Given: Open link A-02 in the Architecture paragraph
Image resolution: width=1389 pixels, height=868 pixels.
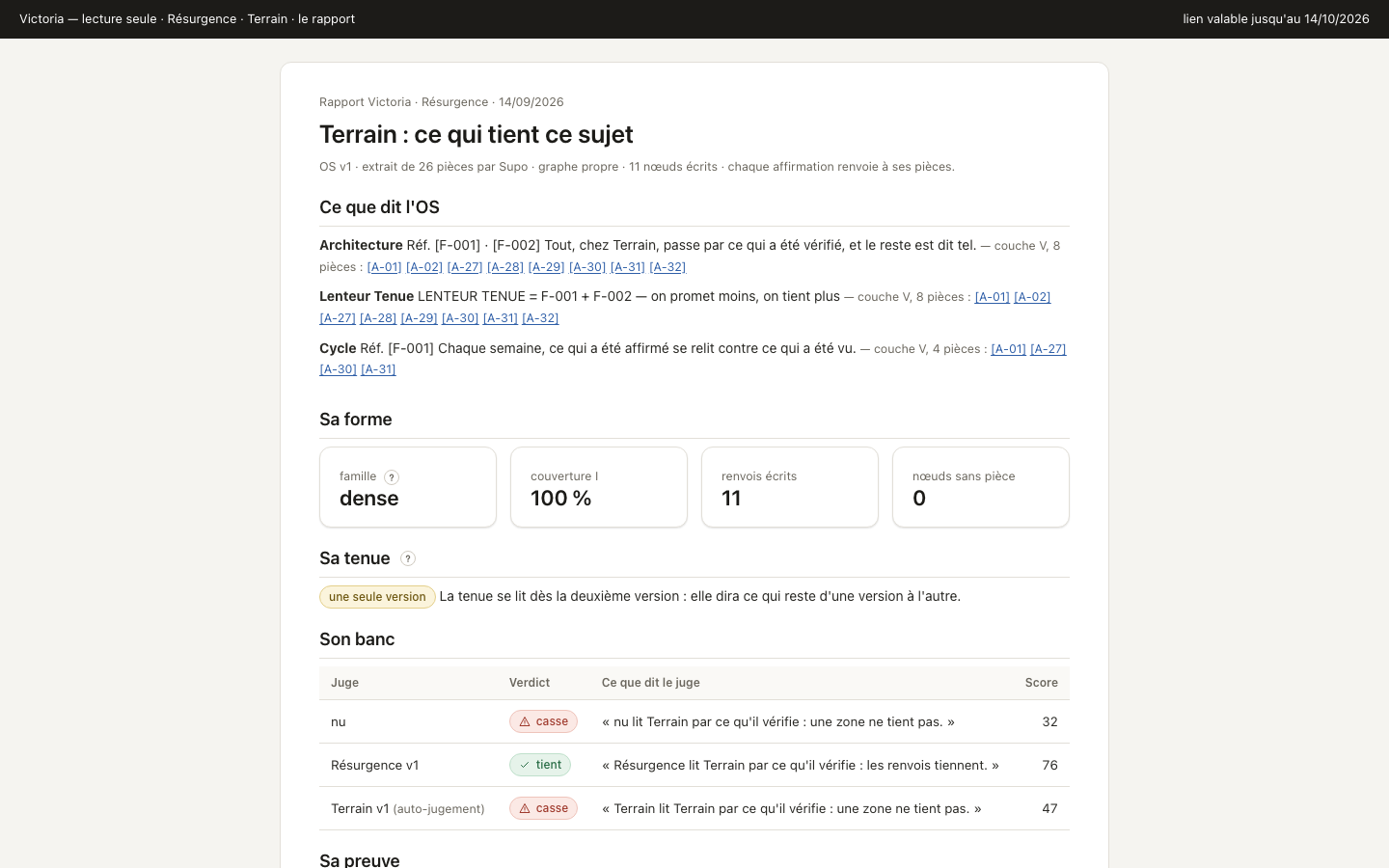Looking at the screenshot, I should click(x=424, y=267).
